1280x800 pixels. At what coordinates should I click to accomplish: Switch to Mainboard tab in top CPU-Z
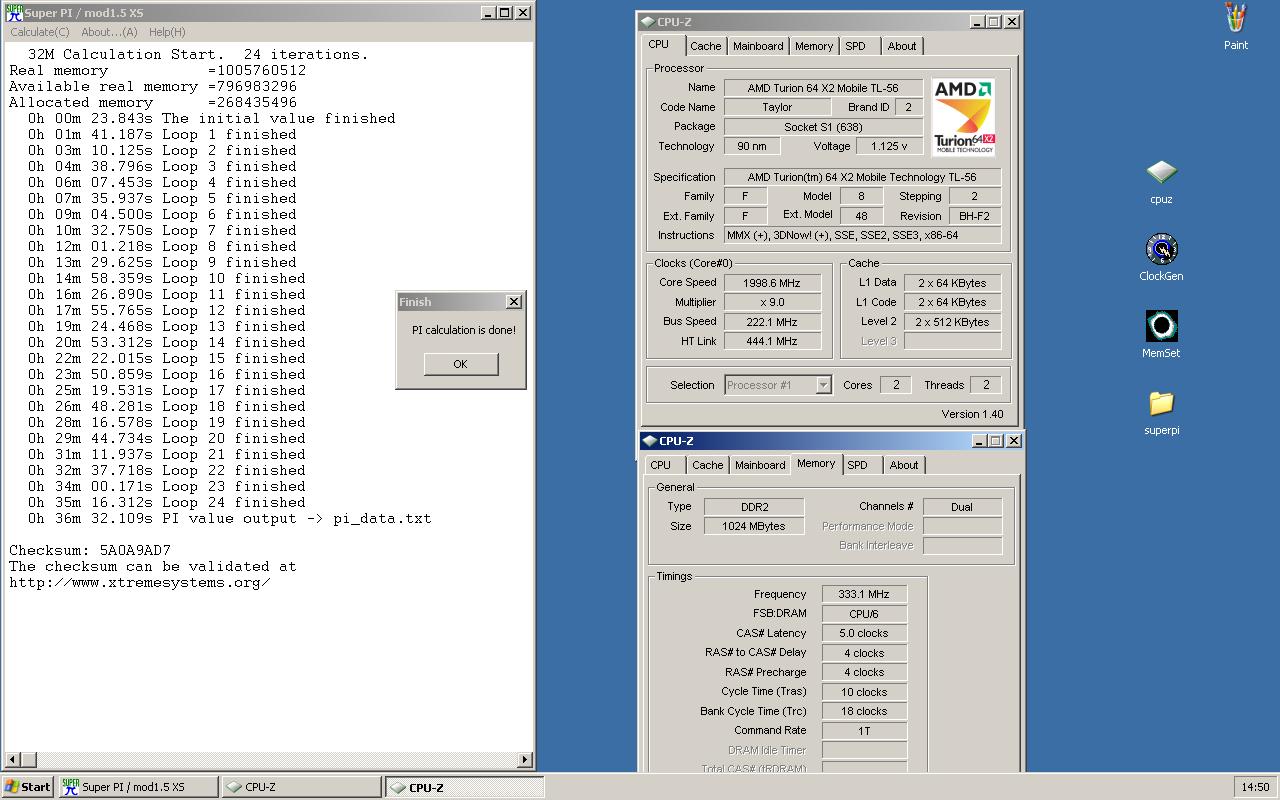758,46
